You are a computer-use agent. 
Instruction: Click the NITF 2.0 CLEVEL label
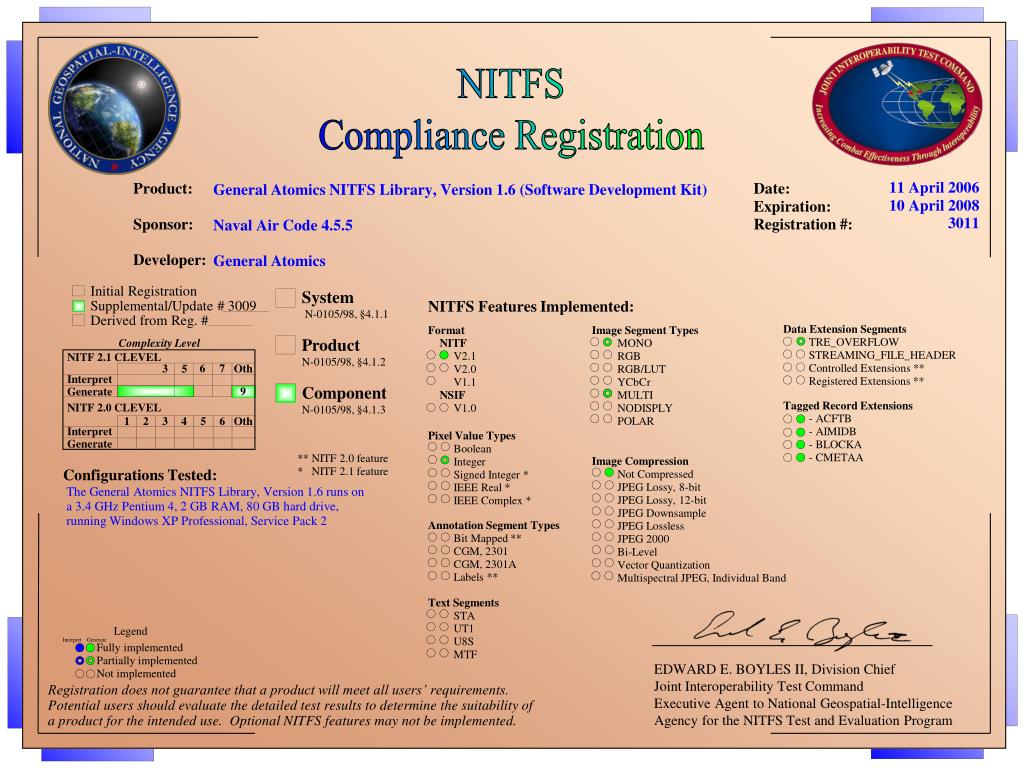(x=114, y=407)
